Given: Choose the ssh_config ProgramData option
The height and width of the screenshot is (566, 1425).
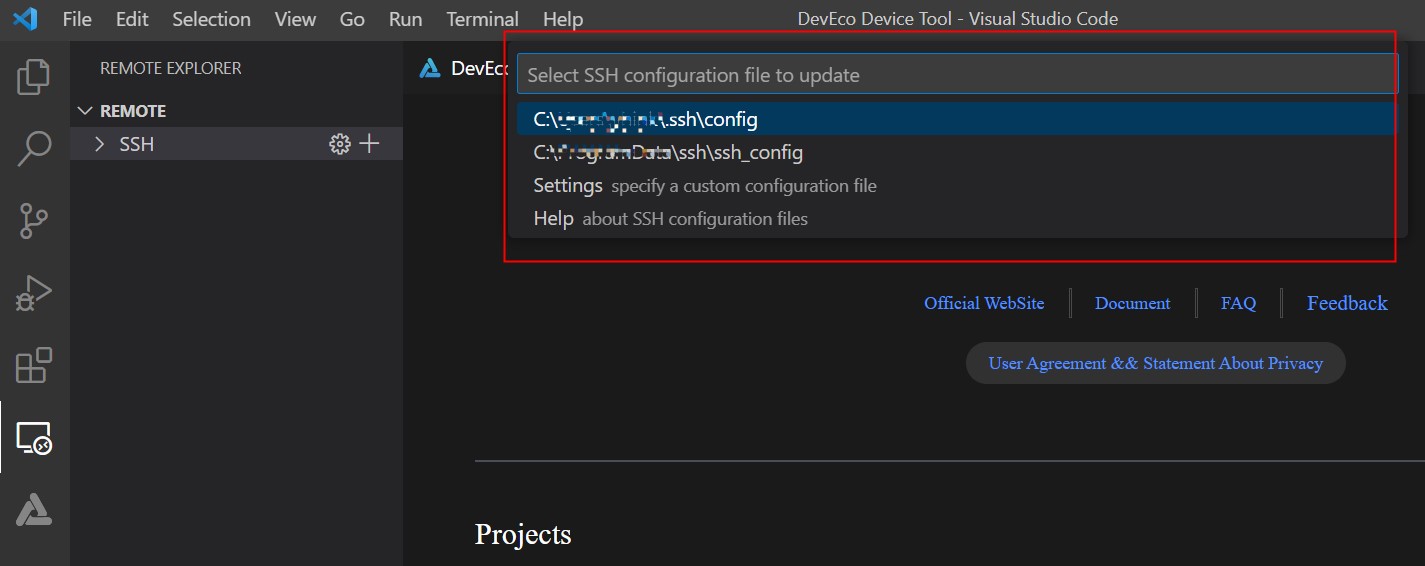Looking at the screenshot, I should pyautogui.click(x=668, y=153).
